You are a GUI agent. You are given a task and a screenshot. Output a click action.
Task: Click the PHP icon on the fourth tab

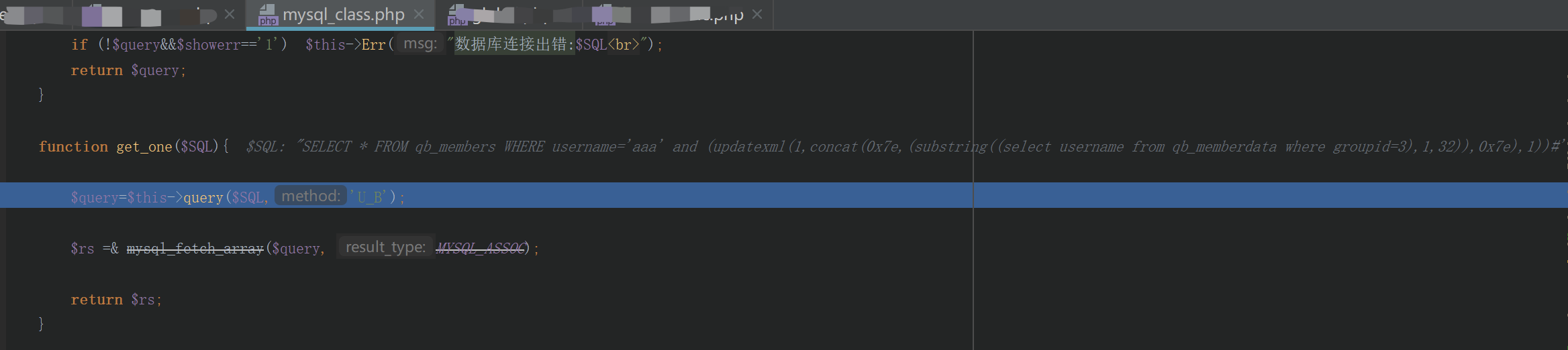pos(603,15)
